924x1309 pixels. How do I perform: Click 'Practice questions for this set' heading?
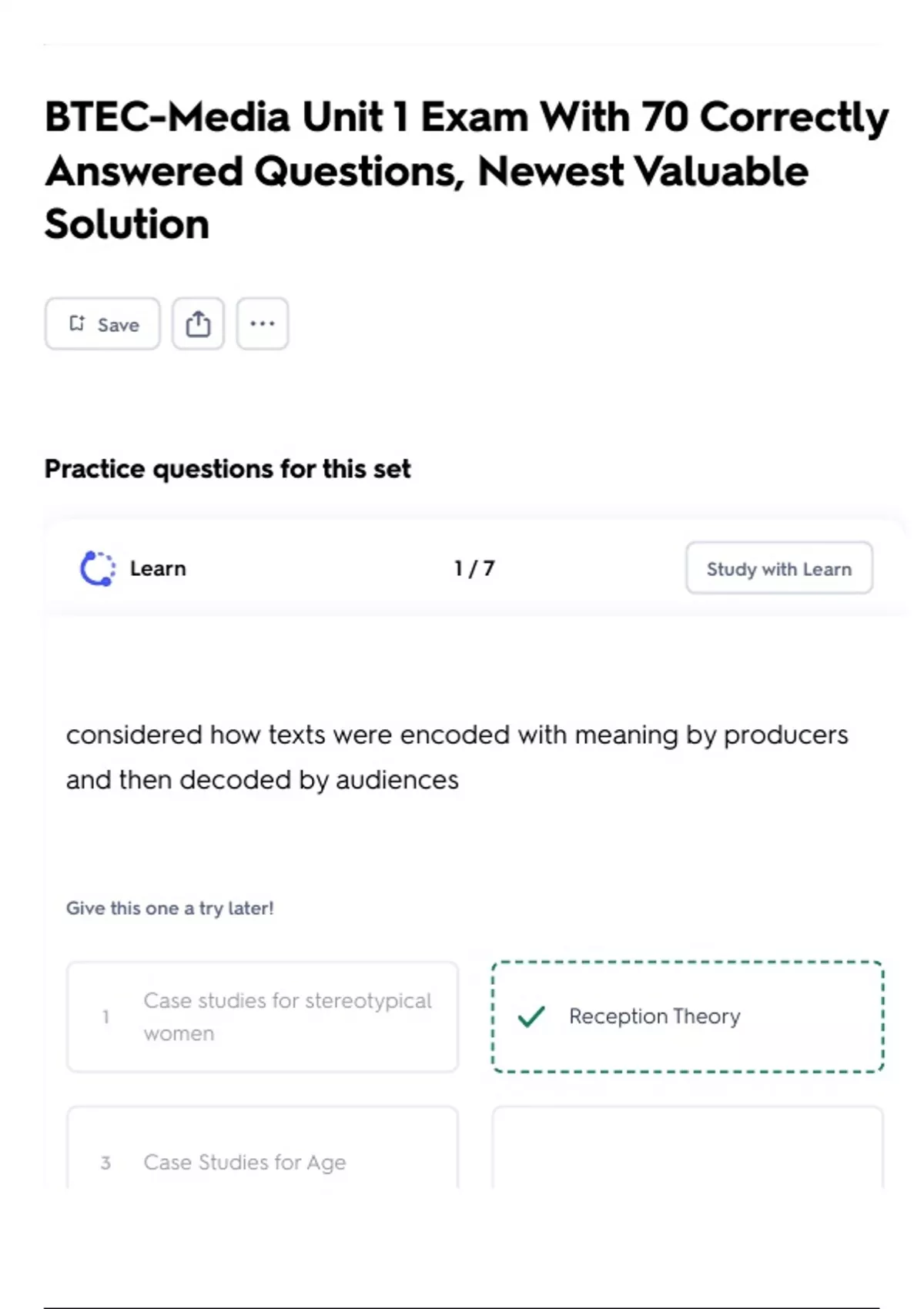228,468
